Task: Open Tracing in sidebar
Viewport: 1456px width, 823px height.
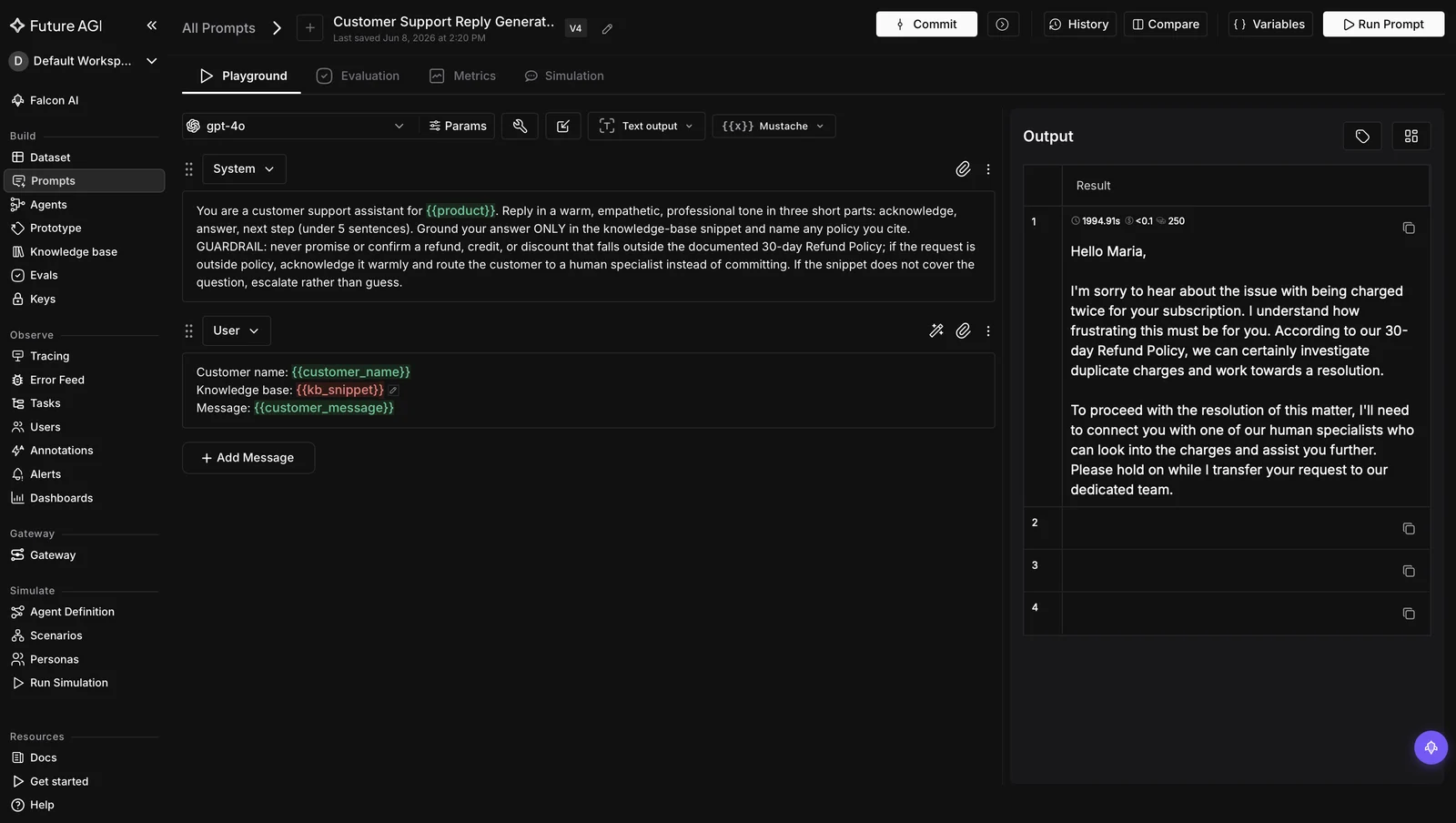Action: (x=84, y=356)
